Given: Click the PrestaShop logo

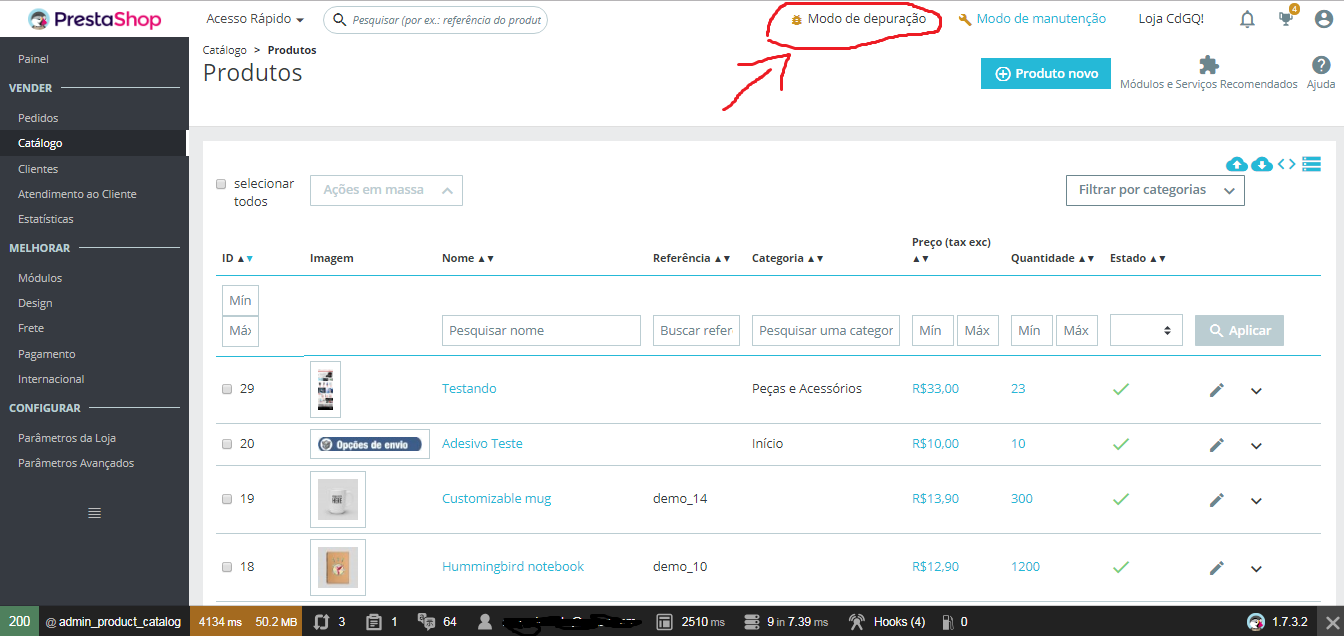Looking at the screenshot, I should 94,19.
